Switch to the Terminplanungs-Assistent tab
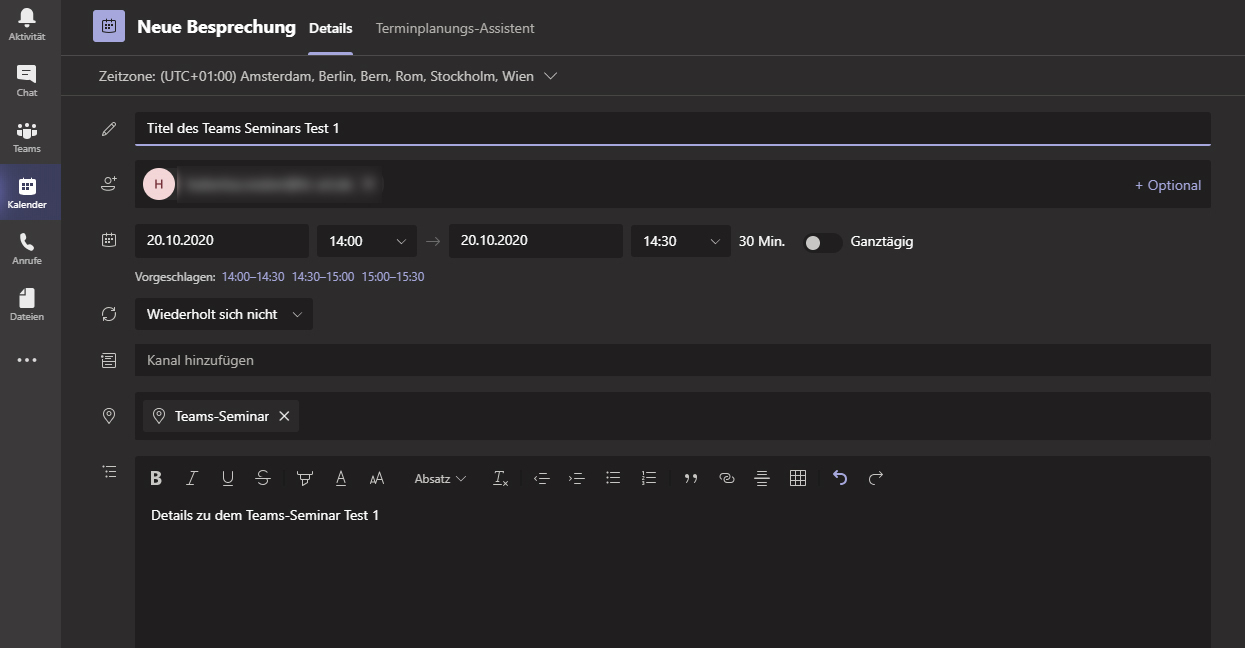1245x648 pixels. (455, 28)
